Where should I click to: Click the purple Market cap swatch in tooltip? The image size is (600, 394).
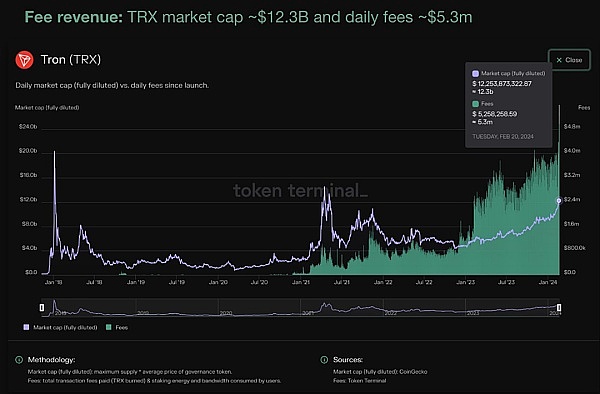pos(476,73)
